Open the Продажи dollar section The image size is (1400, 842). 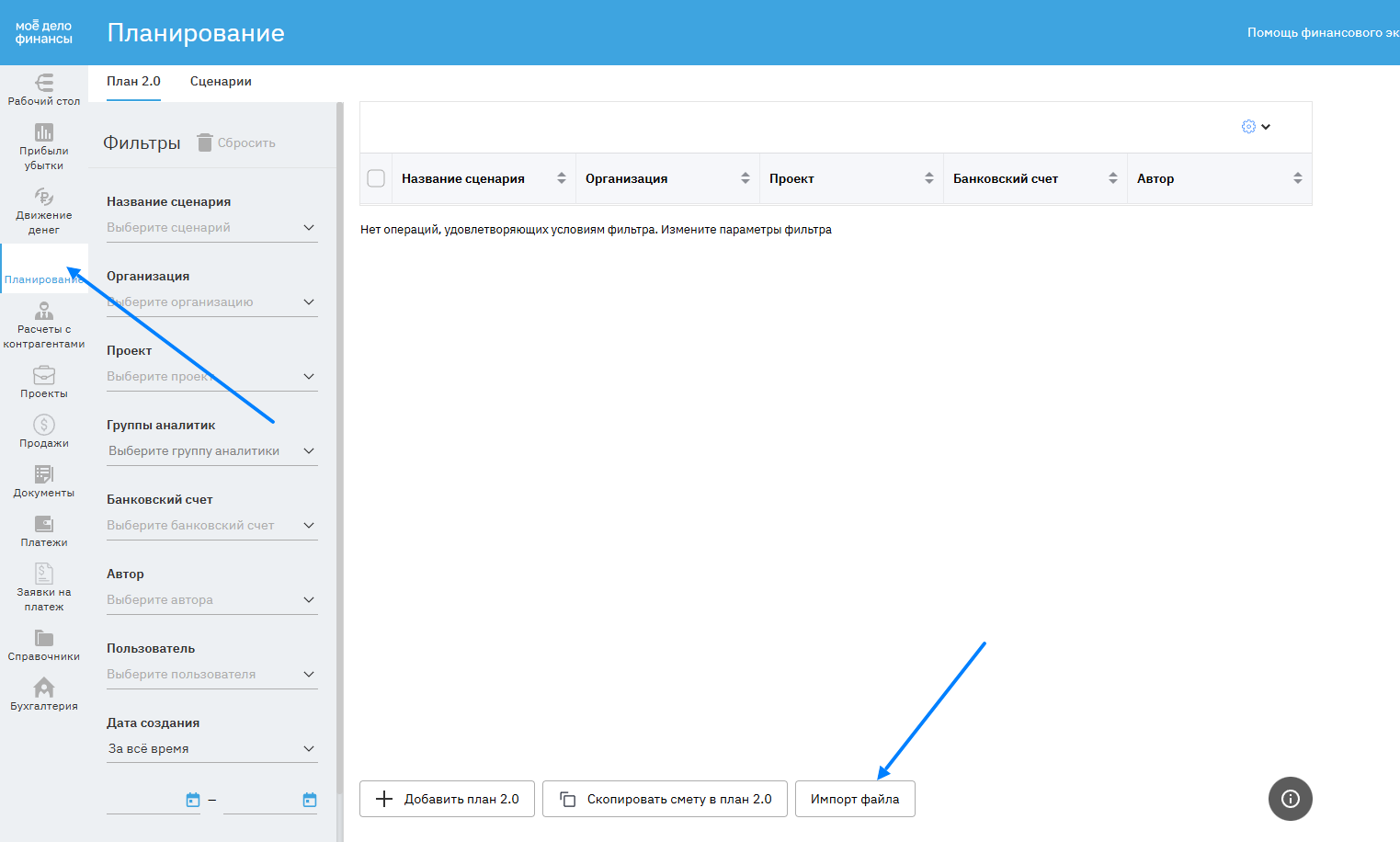44,432
